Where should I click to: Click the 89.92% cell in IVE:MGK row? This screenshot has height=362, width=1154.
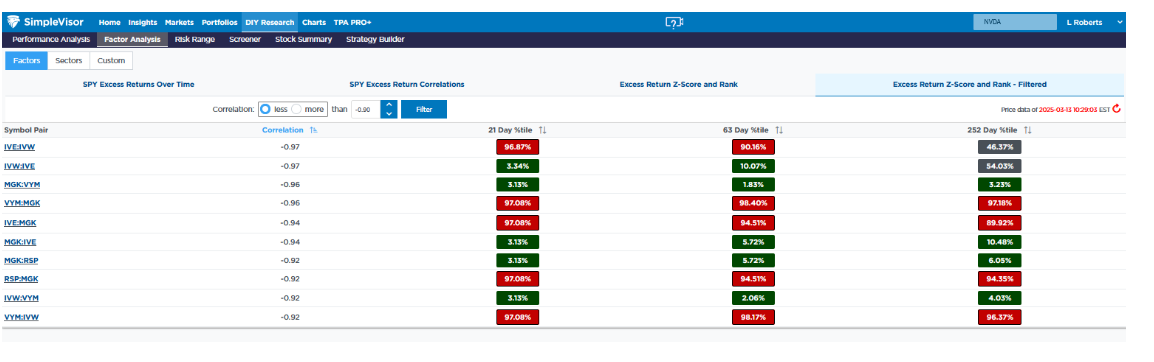coord(999,222)
